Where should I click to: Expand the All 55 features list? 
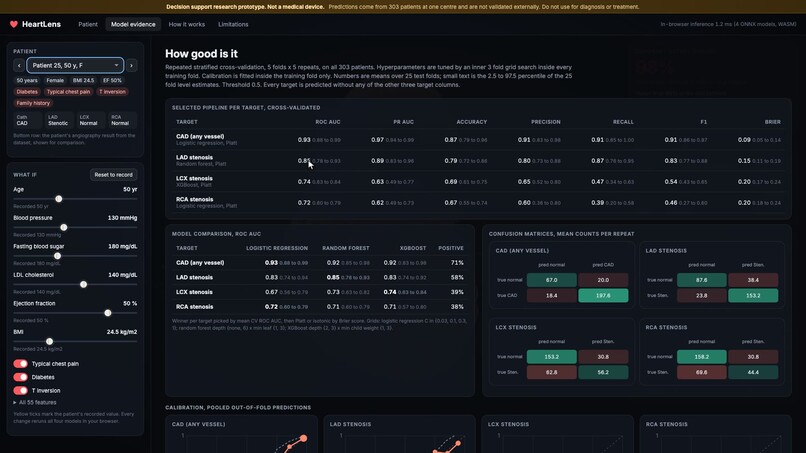(x=35, y=403)
